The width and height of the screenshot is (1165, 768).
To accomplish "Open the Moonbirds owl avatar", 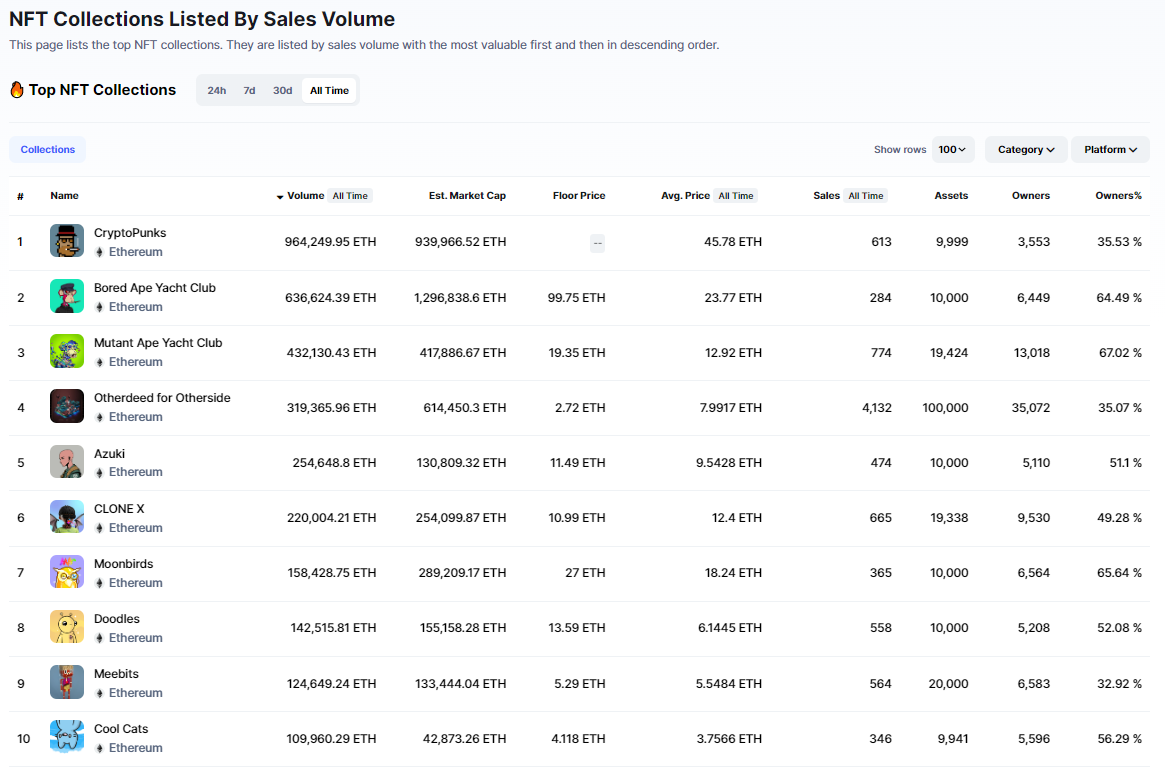I will click(67, 572).
